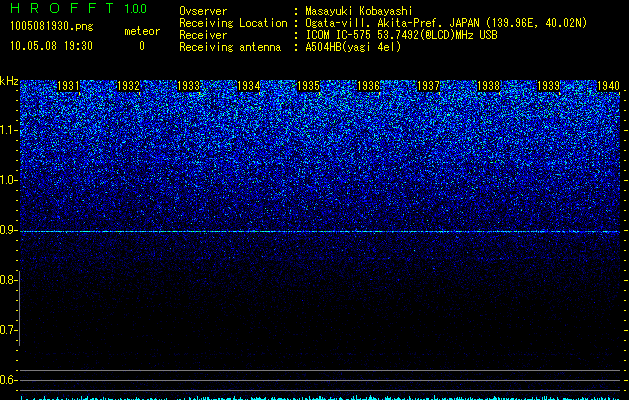Click the file name 1005081930.png
The image size is (629, 400).
pyautogui.click(x=52, y=26)
